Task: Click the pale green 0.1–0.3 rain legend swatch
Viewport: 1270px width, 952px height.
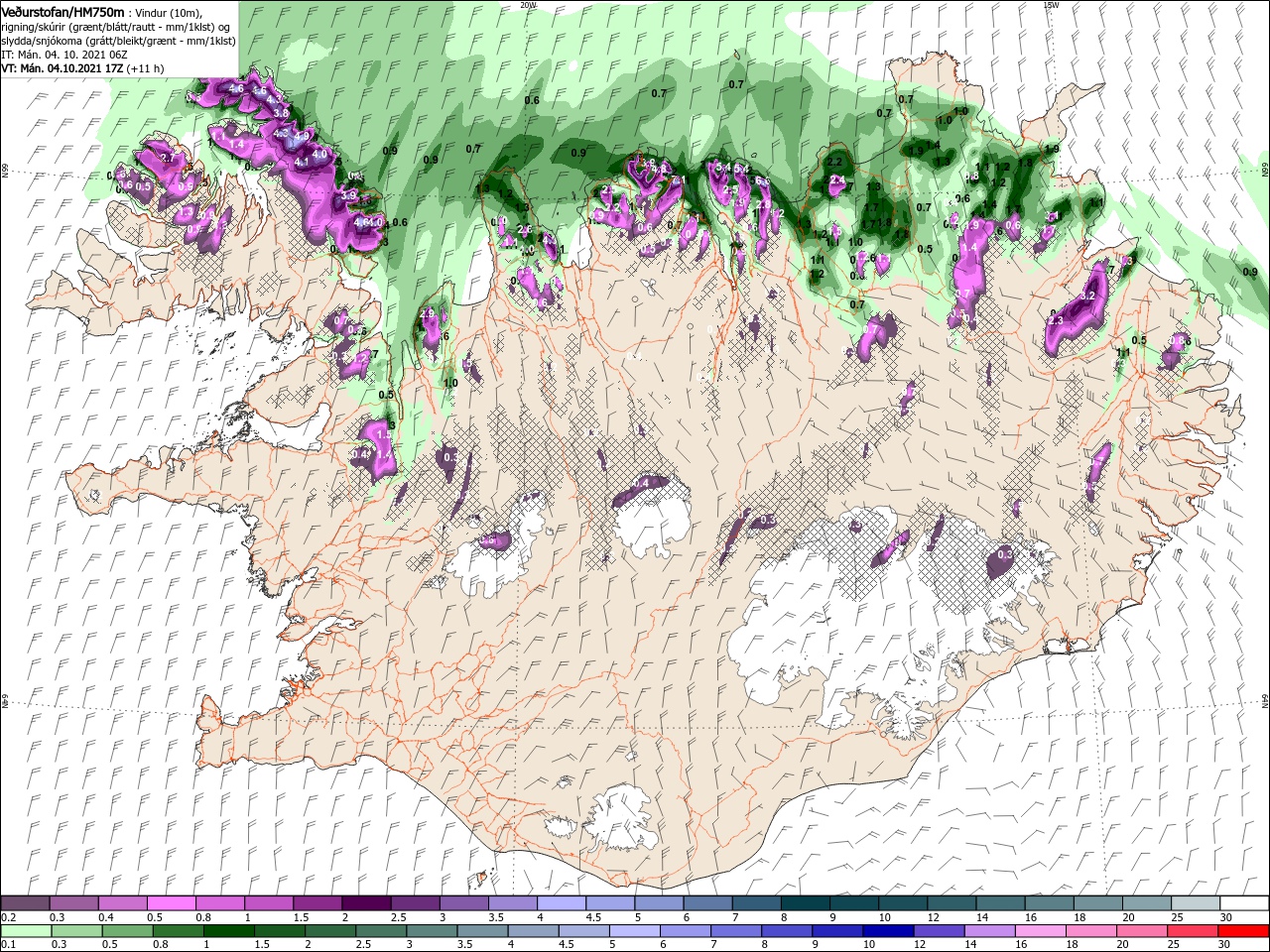Action: (x=26, y=931)
